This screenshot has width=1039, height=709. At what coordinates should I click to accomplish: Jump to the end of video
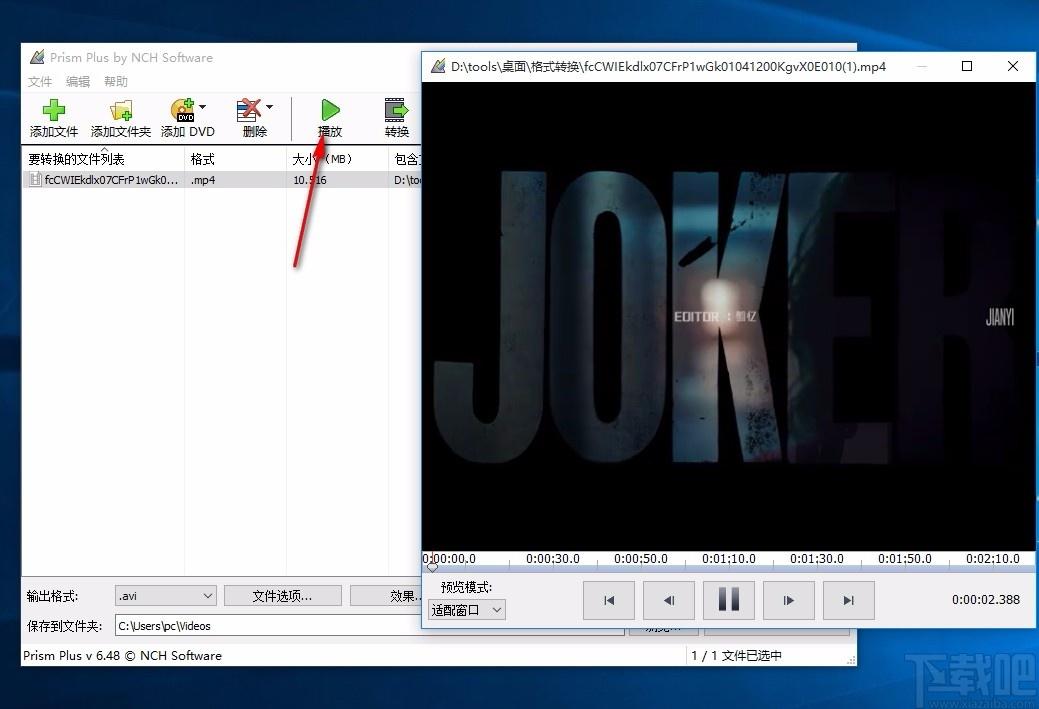[848, 600]
